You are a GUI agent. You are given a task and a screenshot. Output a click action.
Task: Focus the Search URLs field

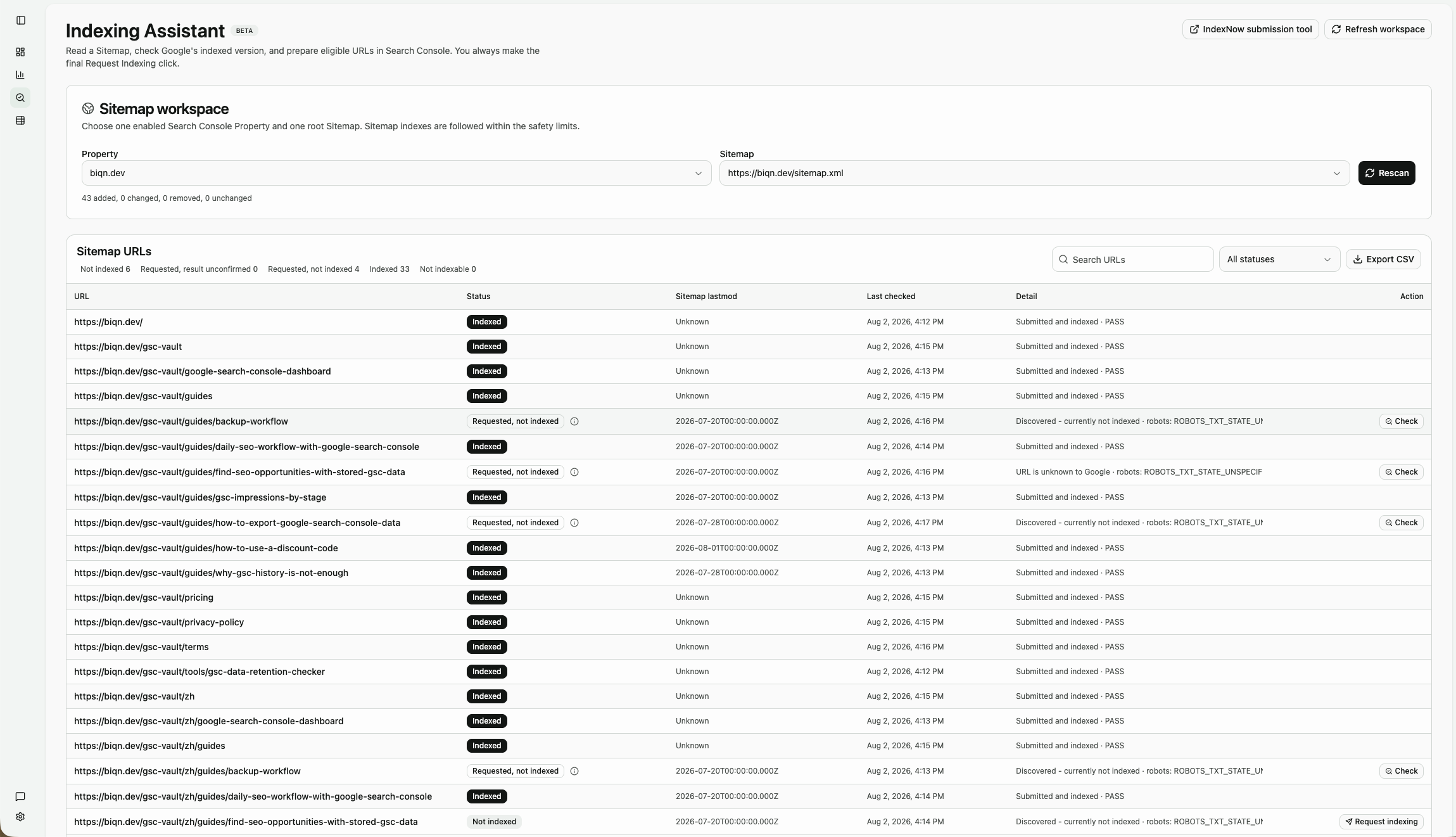[x=1132, y=259]
